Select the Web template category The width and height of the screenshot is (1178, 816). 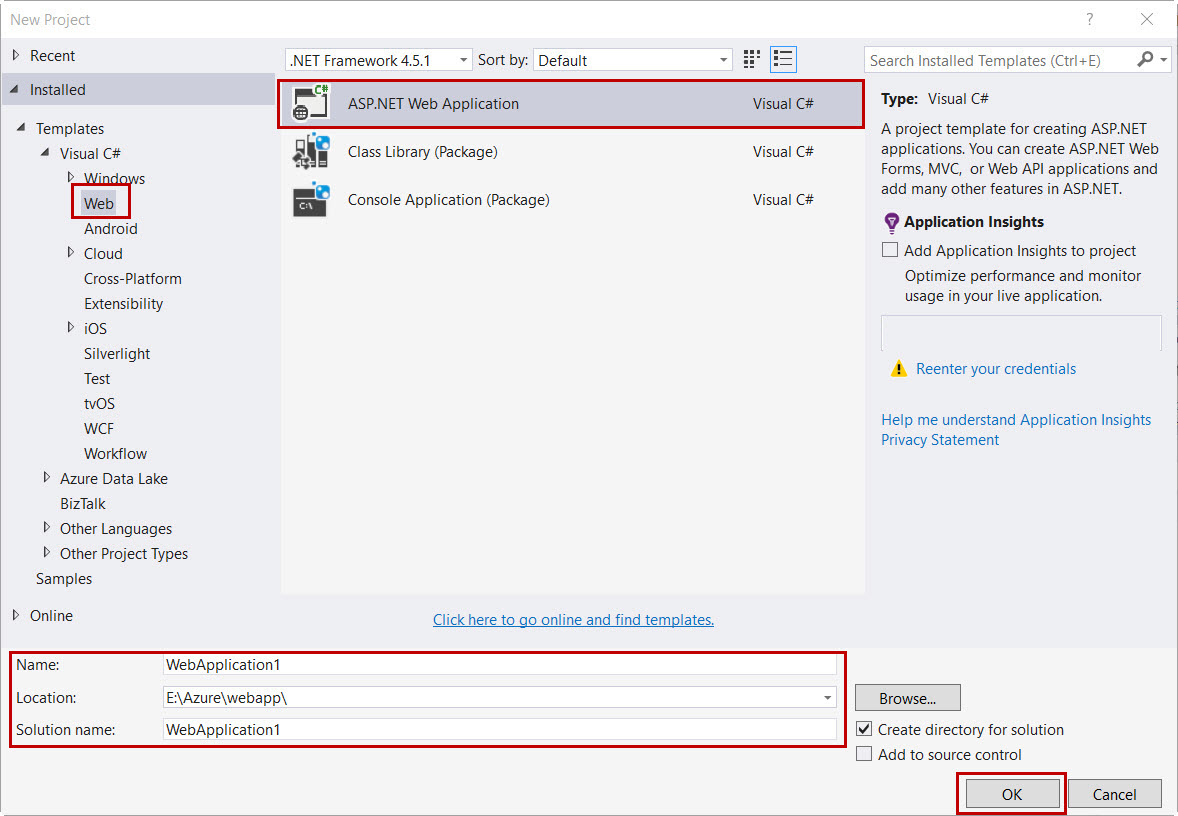98,204
